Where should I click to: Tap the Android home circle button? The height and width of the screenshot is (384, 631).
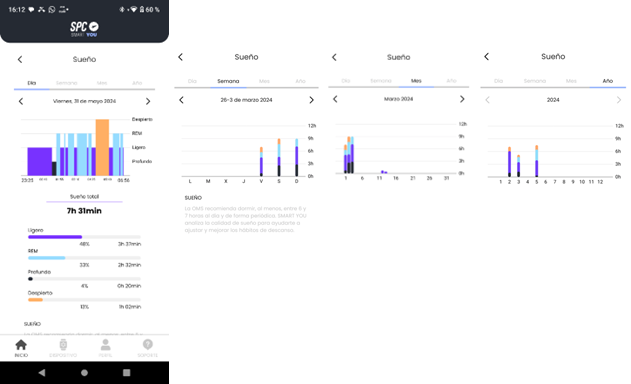[84, 373]
